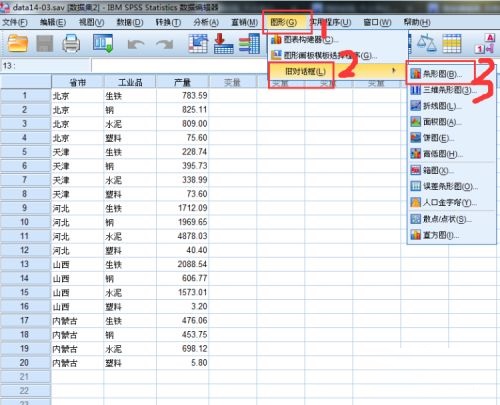Image resolution: width=500 pixels, height=405 pixels.
Task: Open the 文件(F) menu
Action: pos(15,22)
